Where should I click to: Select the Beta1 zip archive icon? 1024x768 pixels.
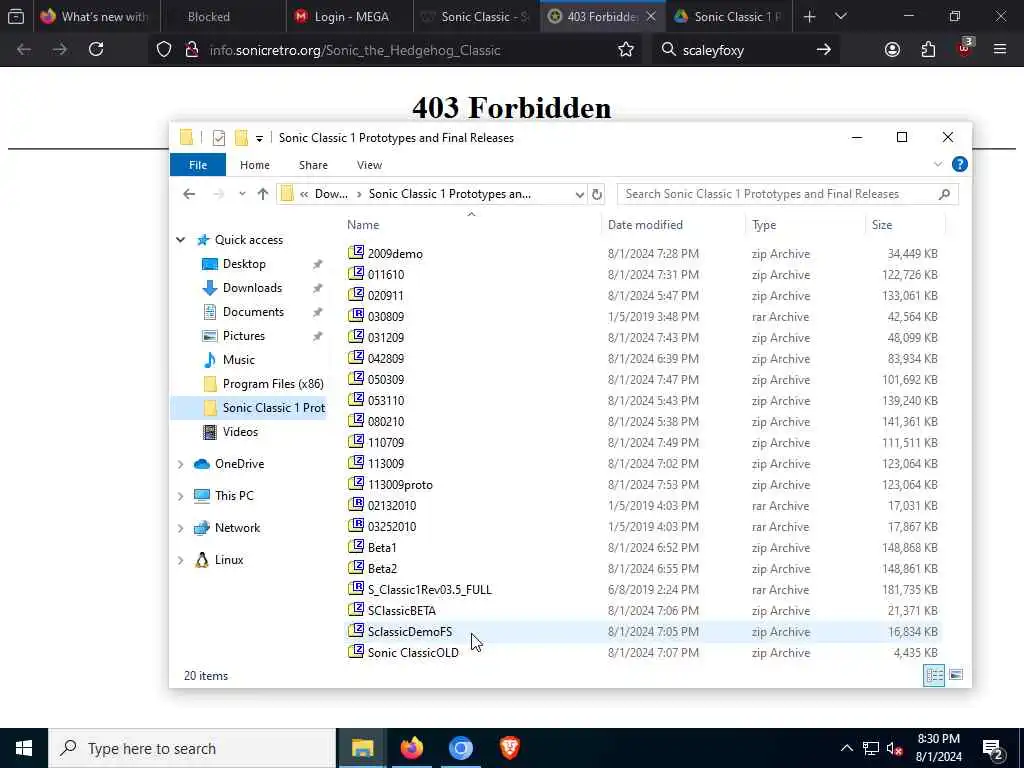point(356,547)
